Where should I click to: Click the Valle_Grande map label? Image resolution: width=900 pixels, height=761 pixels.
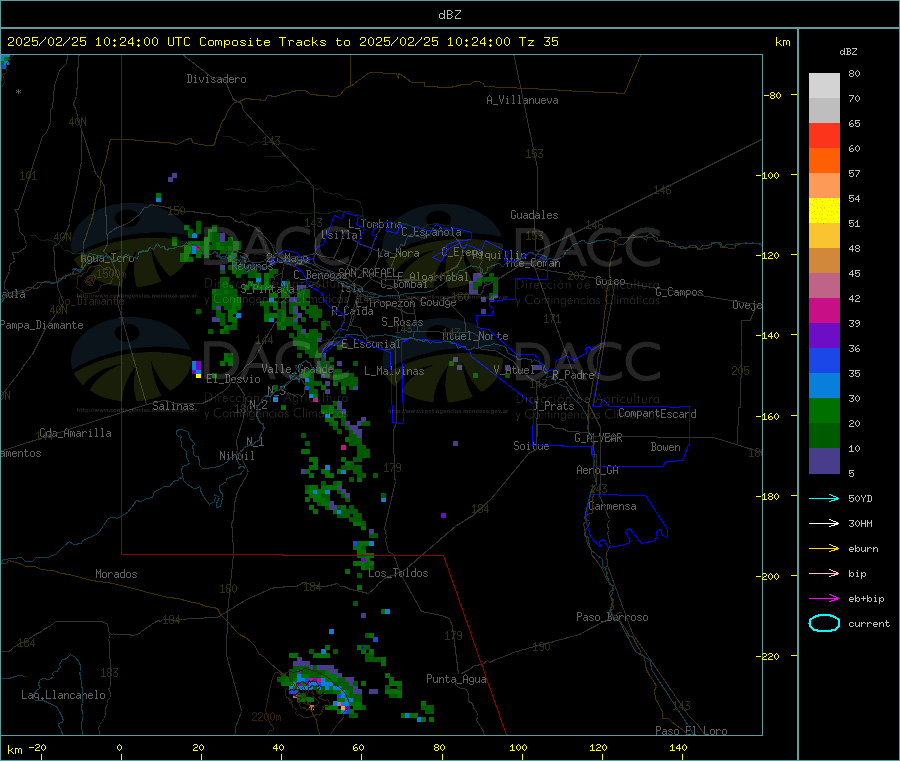297,369
